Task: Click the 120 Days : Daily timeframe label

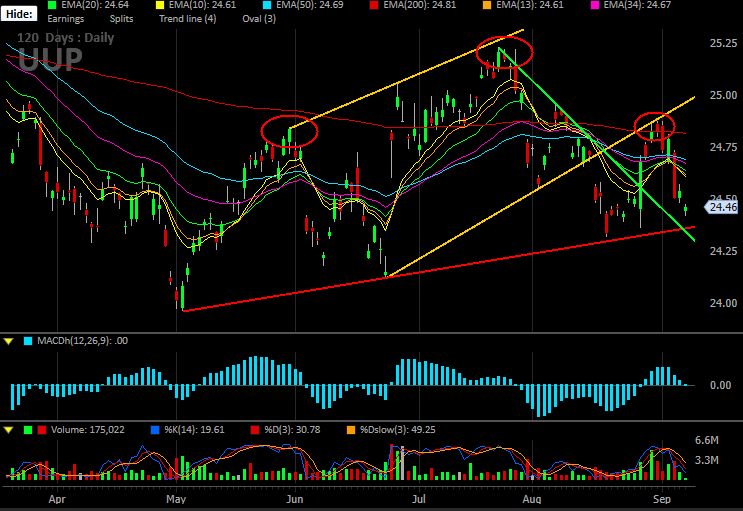Action: click(x=65, y=38)
